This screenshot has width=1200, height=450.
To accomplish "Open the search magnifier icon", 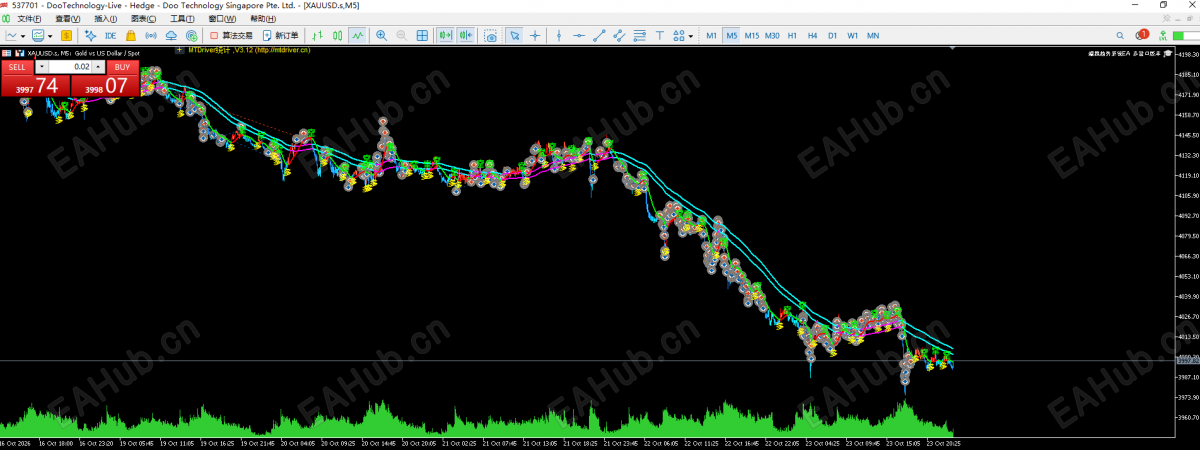I will pos(1120,35).
